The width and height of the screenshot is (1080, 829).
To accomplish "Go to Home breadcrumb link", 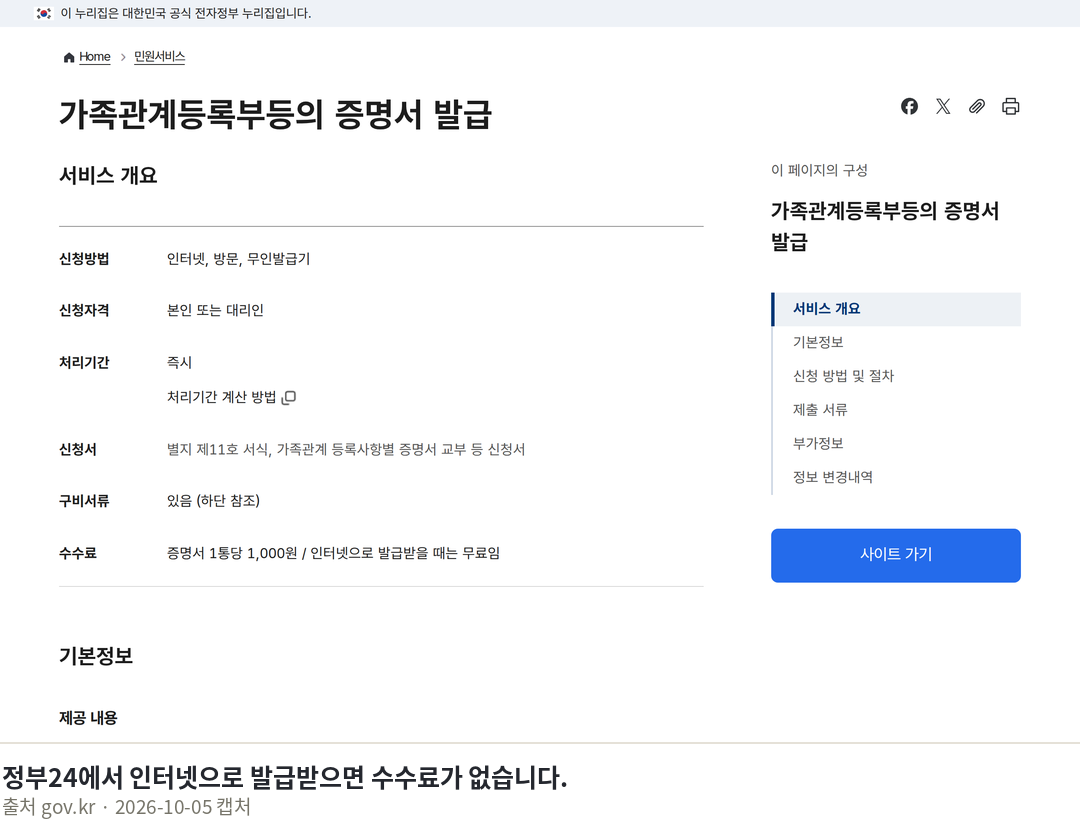I will (94, 56).
